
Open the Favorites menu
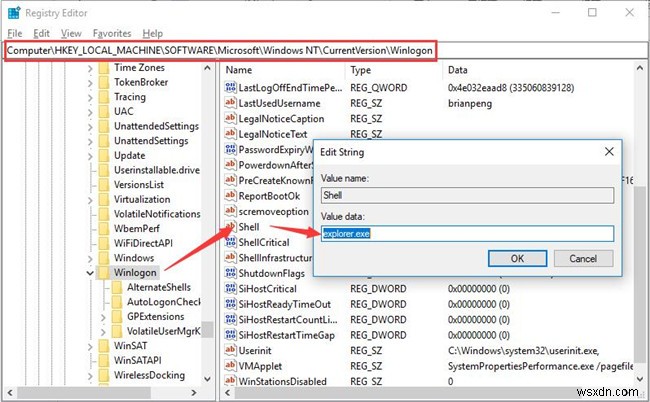[x=112, y=33]
